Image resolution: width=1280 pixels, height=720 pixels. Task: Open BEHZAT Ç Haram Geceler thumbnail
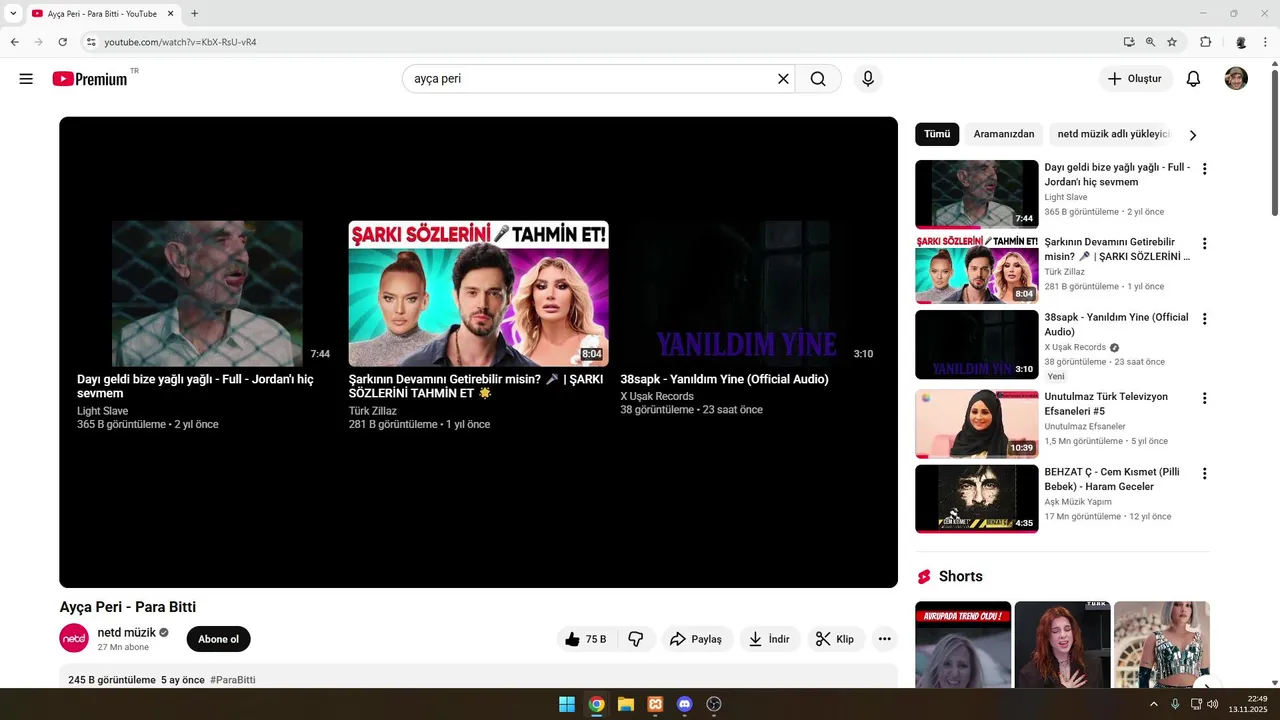(x=976, y=499)
